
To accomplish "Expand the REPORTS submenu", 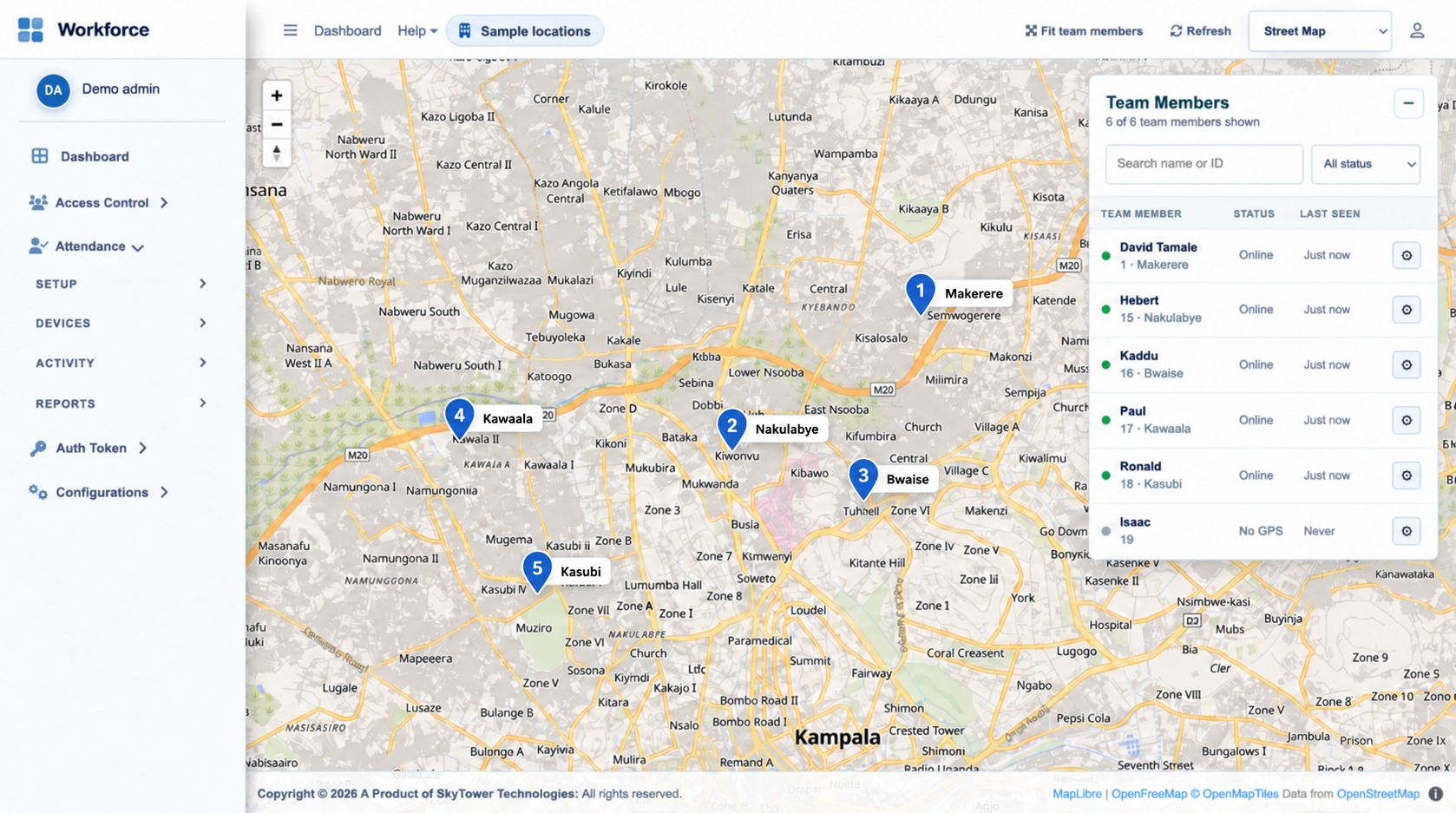I will tap(121, 403).
